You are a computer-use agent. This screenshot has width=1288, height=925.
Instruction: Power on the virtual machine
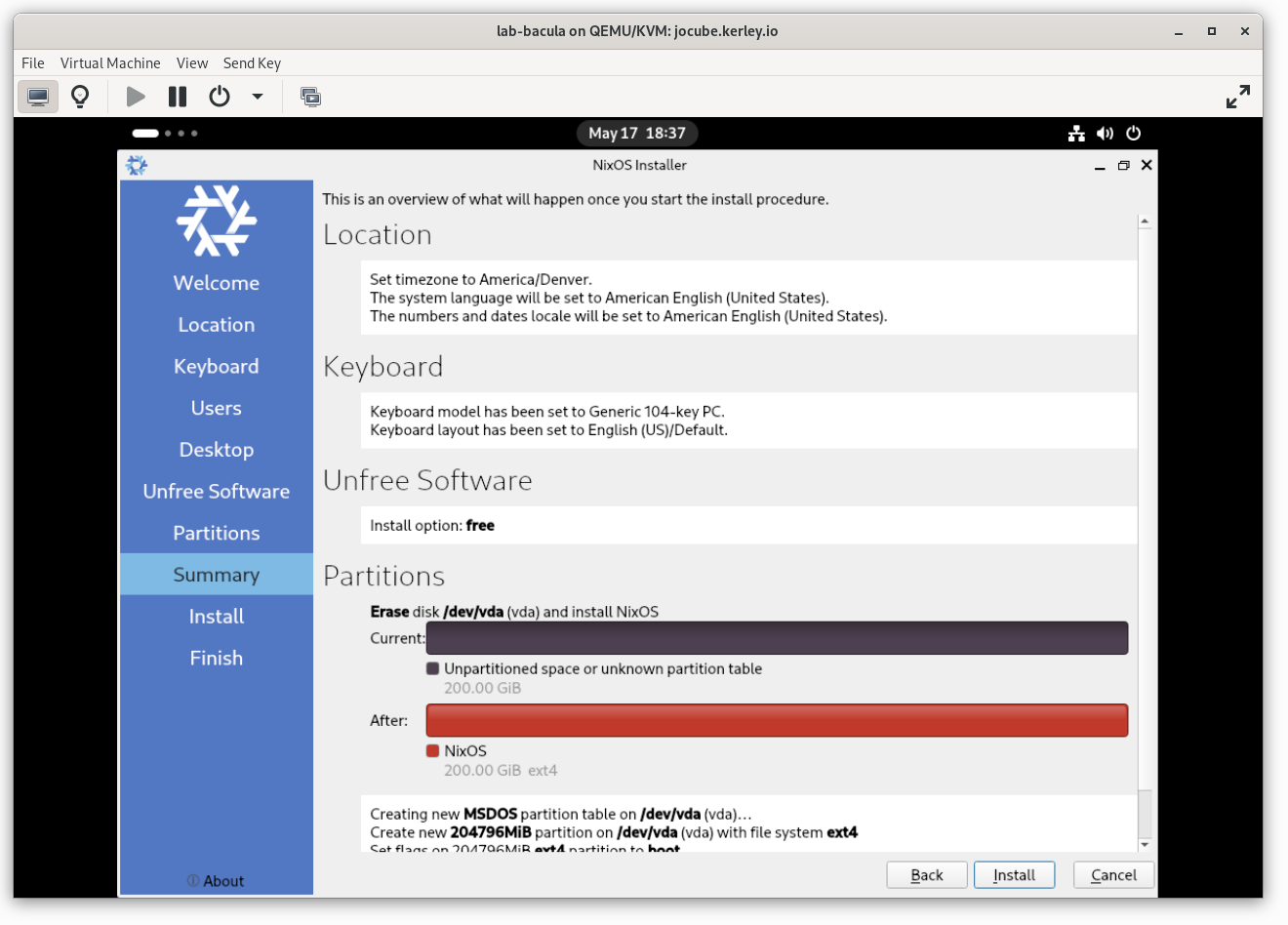136,97
